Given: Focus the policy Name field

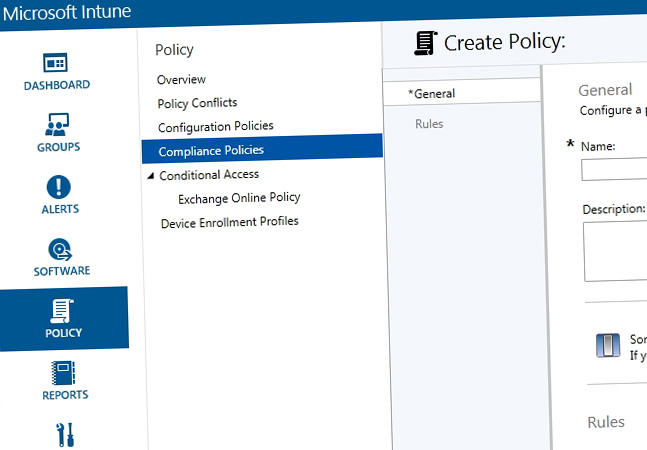Looking at the screenshot, I should point(614,169).
